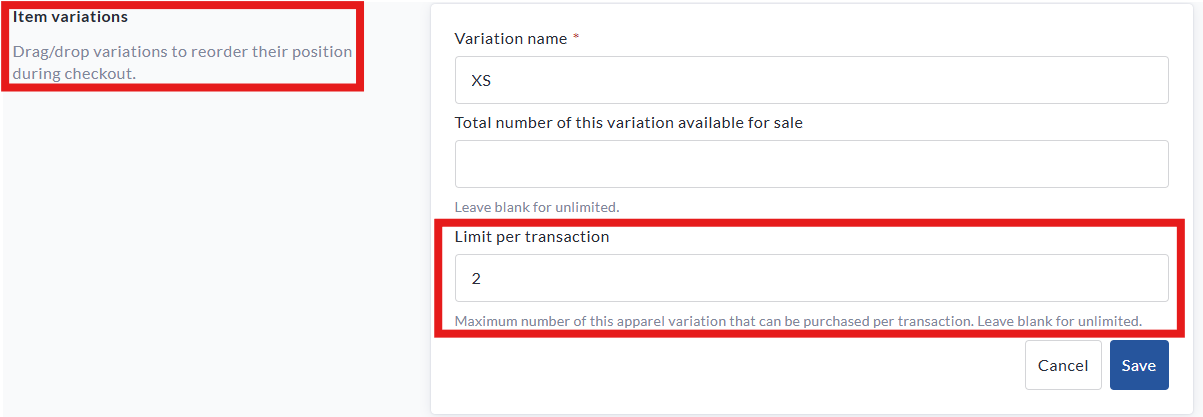Click the Save button
The height and width of the screenshot is (417, 1203).
click(1138, 365)
